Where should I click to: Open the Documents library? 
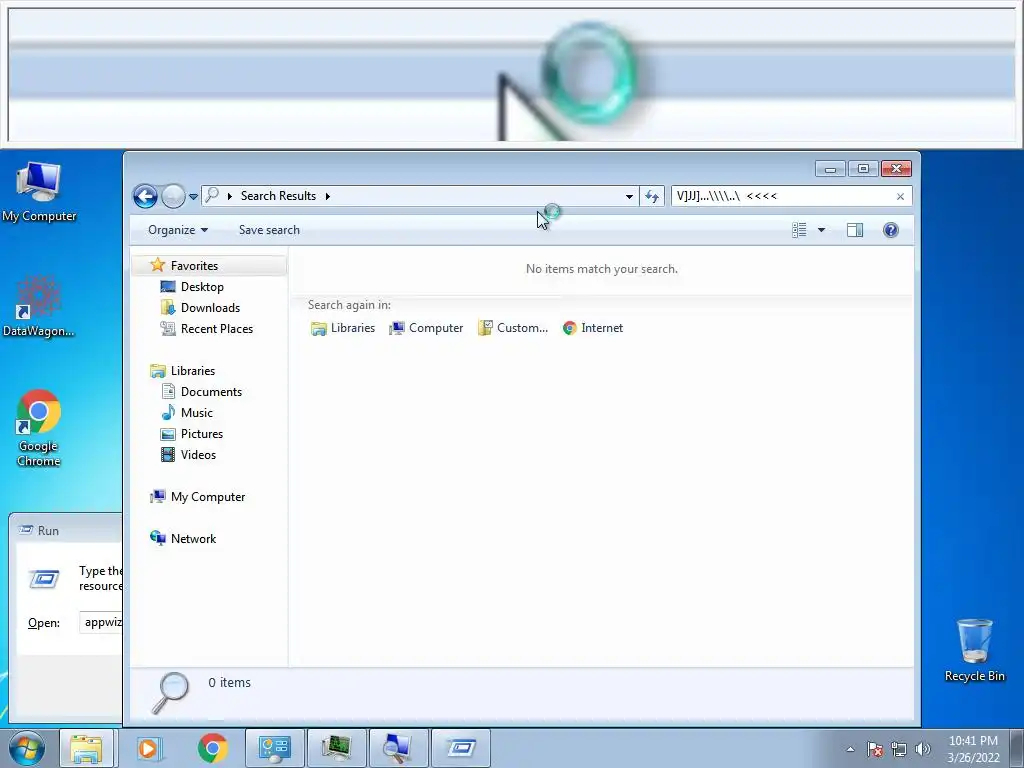click(211, 392)
